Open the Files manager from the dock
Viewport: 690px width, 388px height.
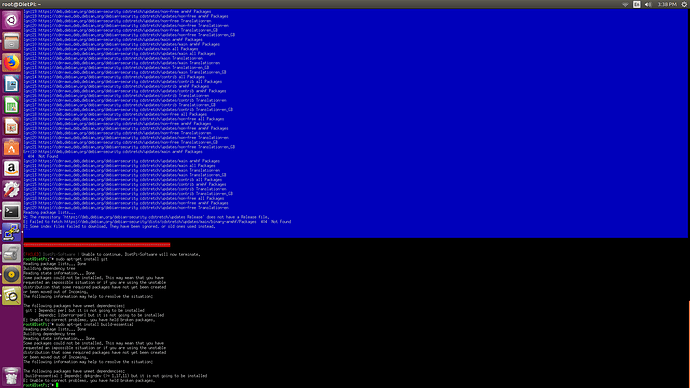click(x=11, y=41)
